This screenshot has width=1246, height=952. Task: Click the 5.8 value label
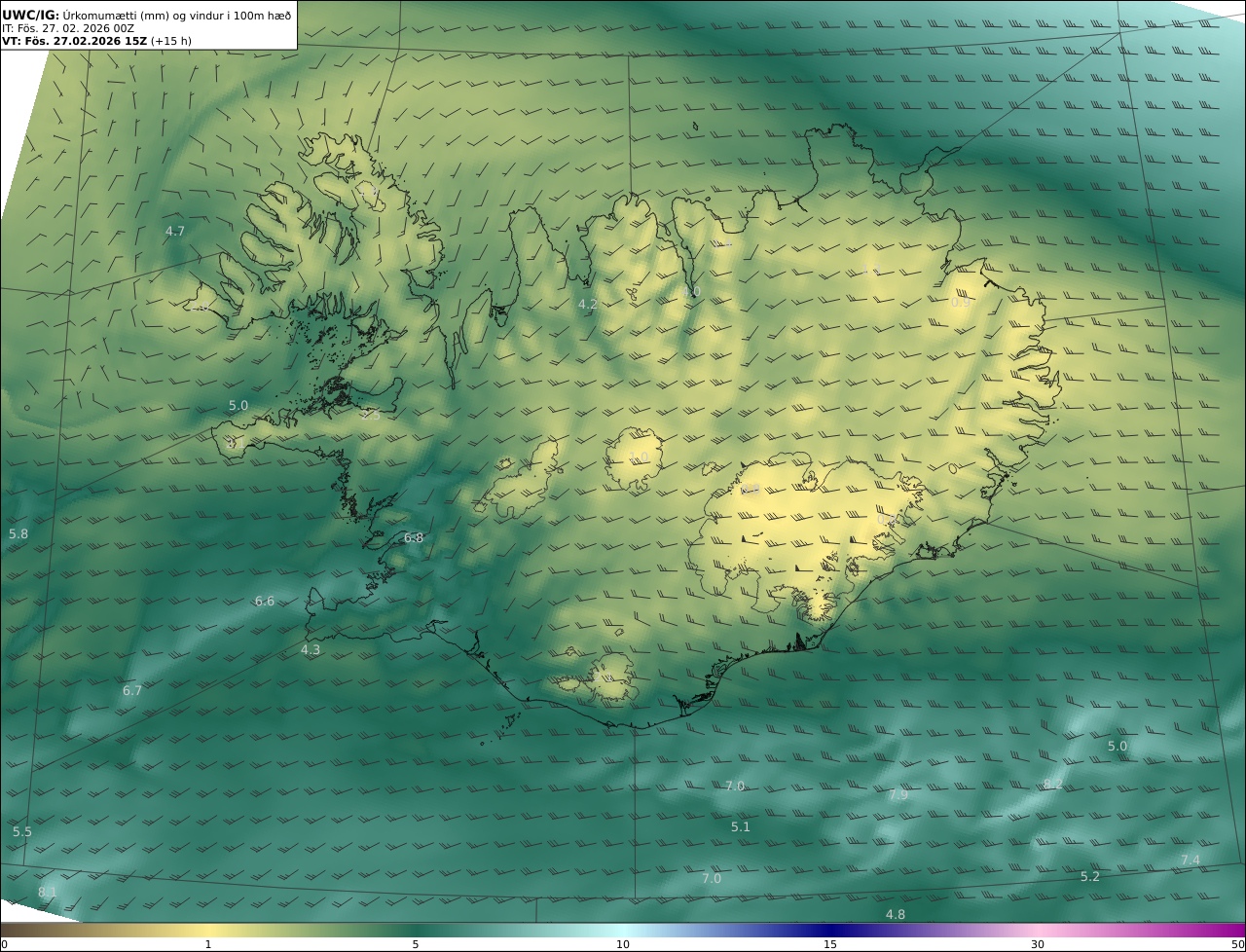point(18,534)
